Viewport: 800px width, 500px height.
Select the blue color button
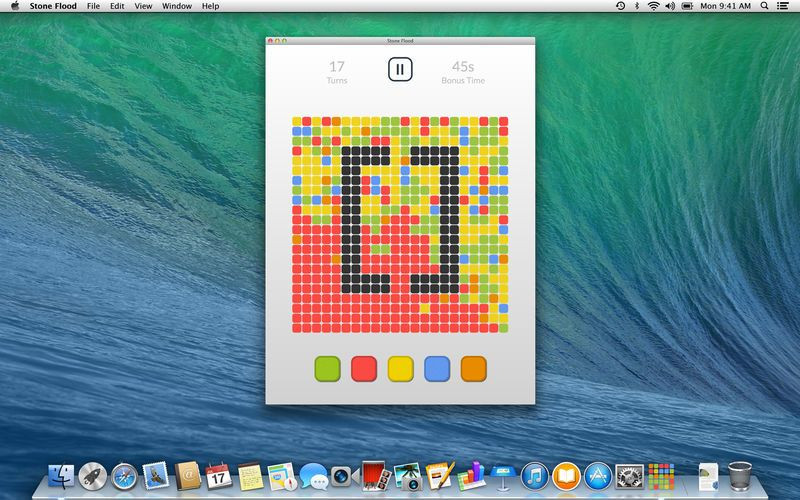click(437, 369)
